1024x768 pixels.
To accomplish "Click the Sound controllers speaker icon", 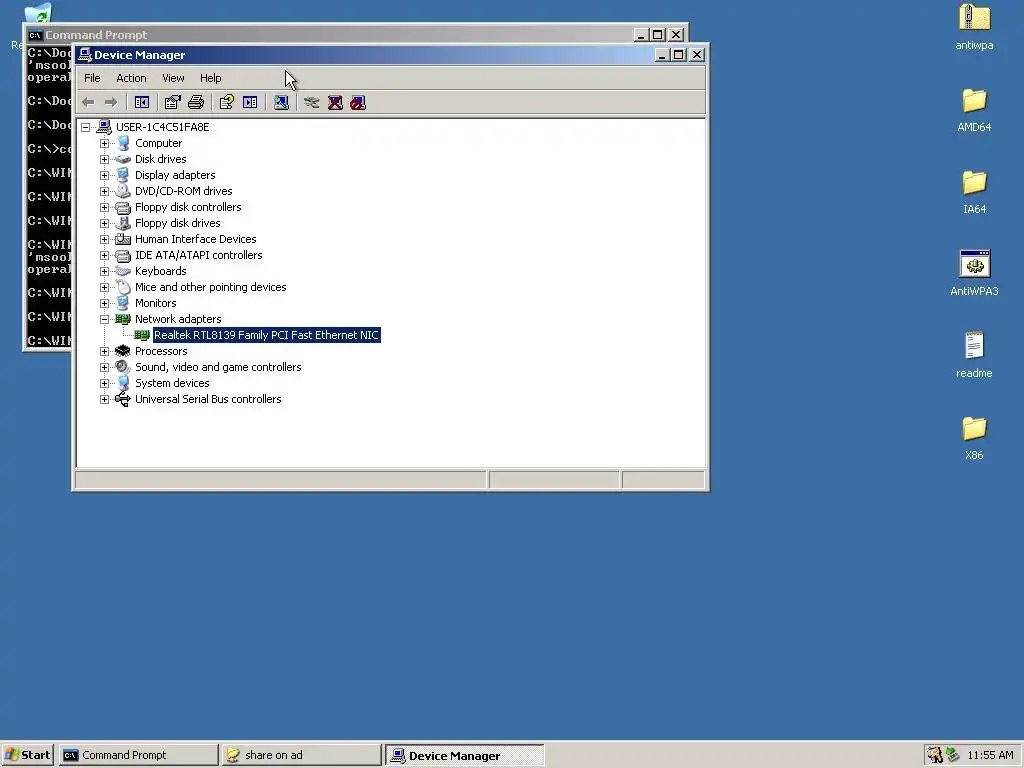I will tap(123, 367).
